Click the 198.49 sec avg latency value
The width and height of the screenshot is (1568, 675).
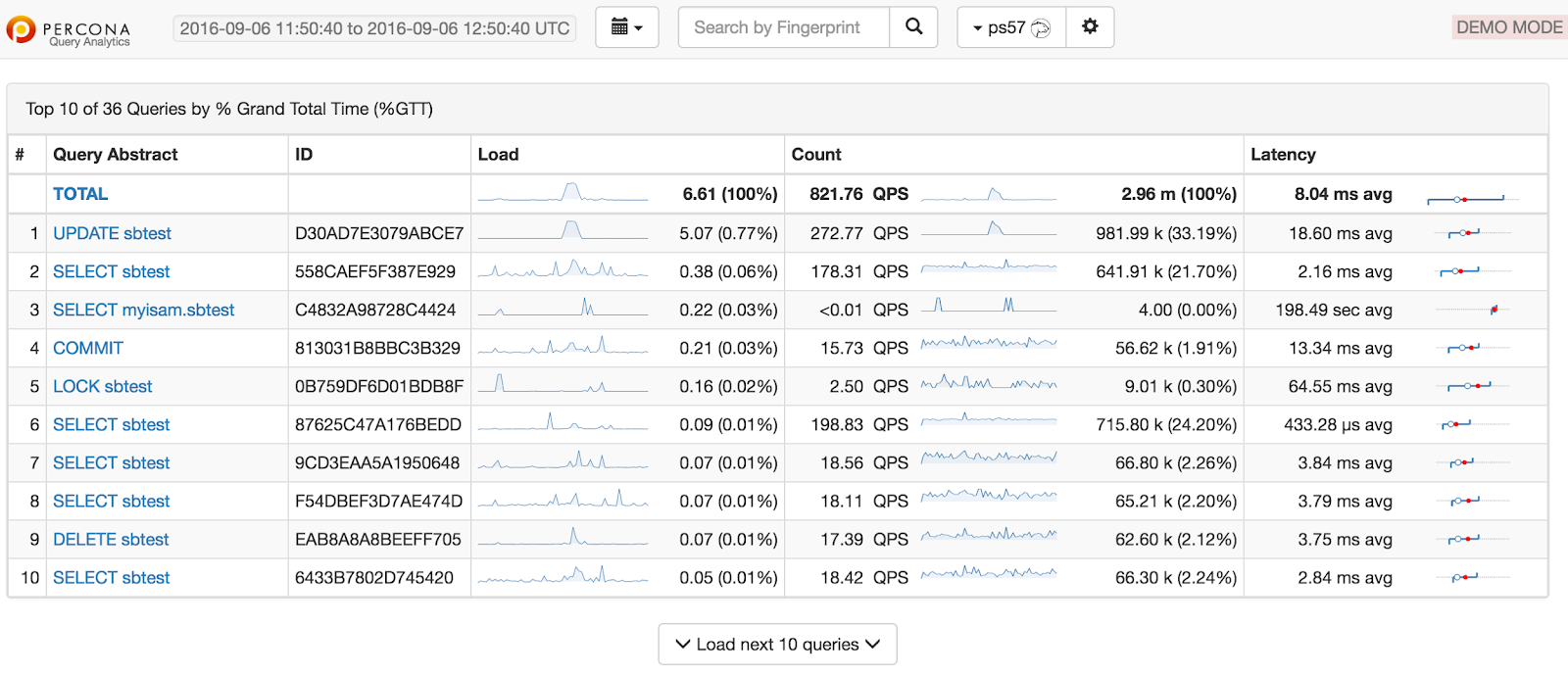[1334, 310]
